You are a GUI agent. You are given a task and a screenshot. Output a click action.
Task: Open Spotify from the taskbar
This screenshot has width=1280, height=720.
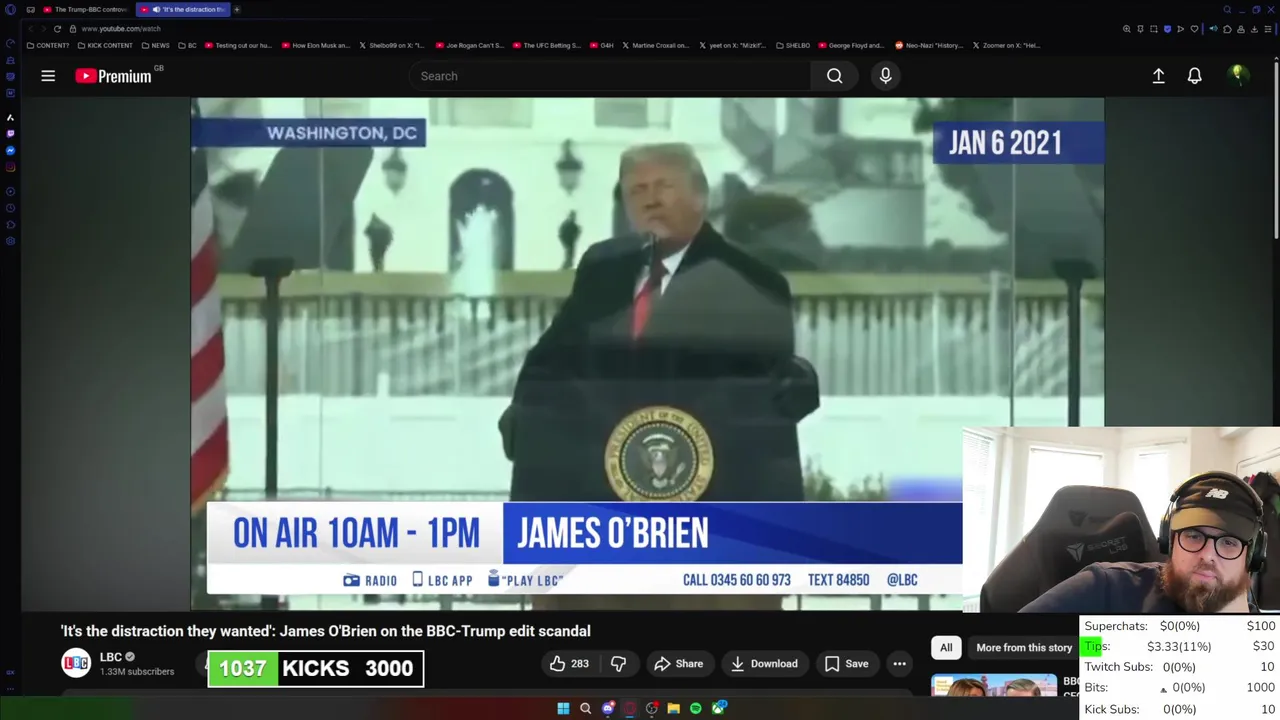695,708
